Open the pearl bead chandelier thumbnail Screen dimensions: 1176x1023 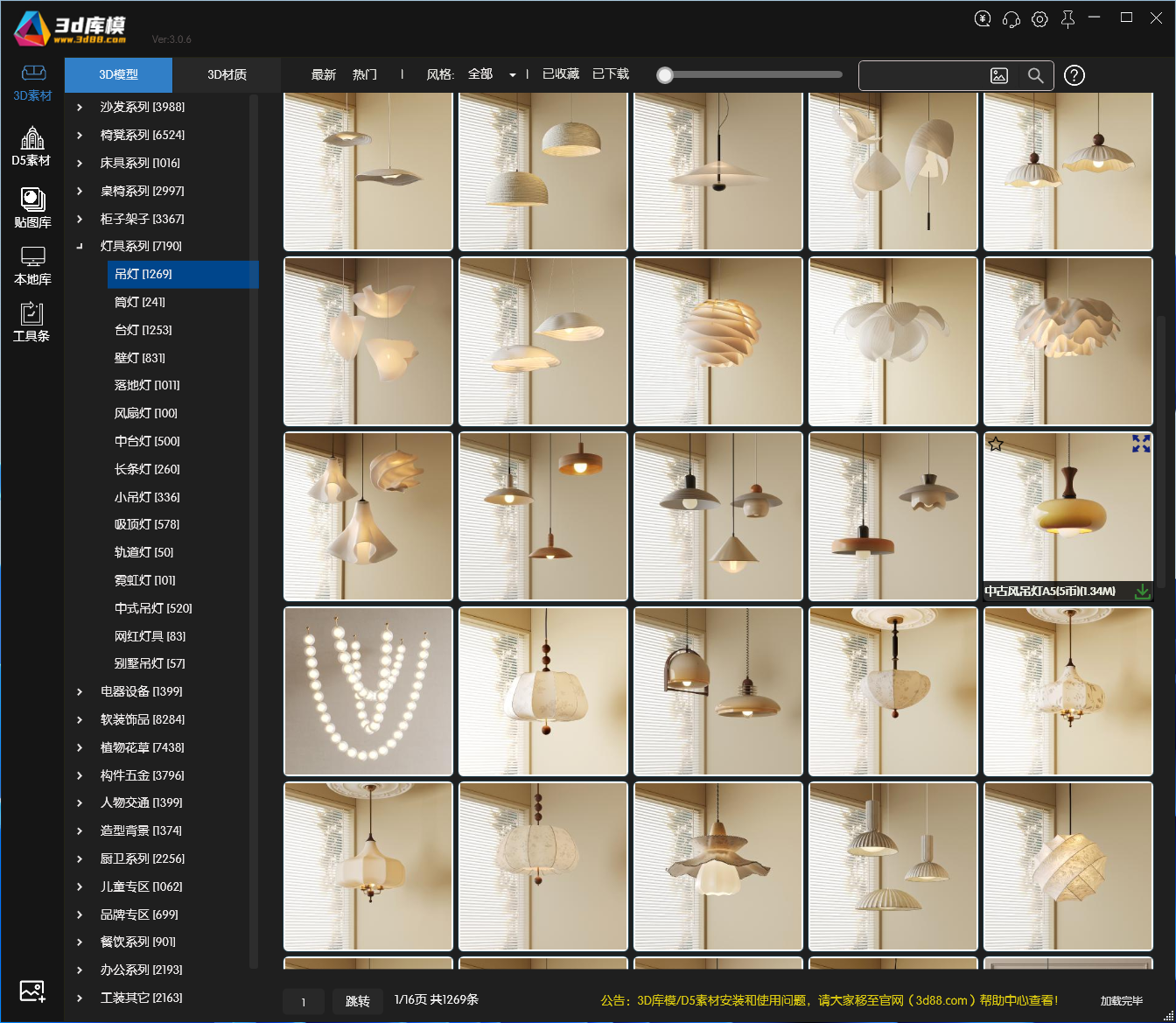coord(368,691)
